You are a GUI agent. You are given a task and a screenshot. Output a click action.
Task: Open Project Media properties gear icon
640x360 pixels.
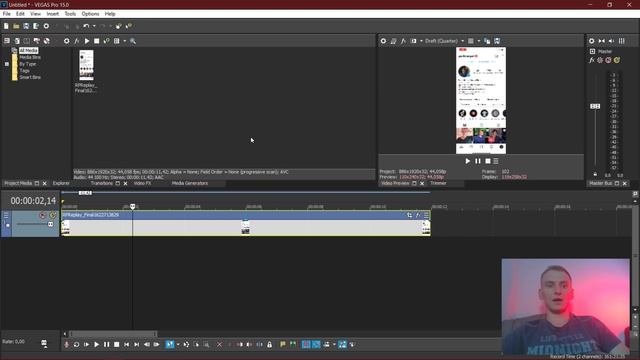click(66, 41)
